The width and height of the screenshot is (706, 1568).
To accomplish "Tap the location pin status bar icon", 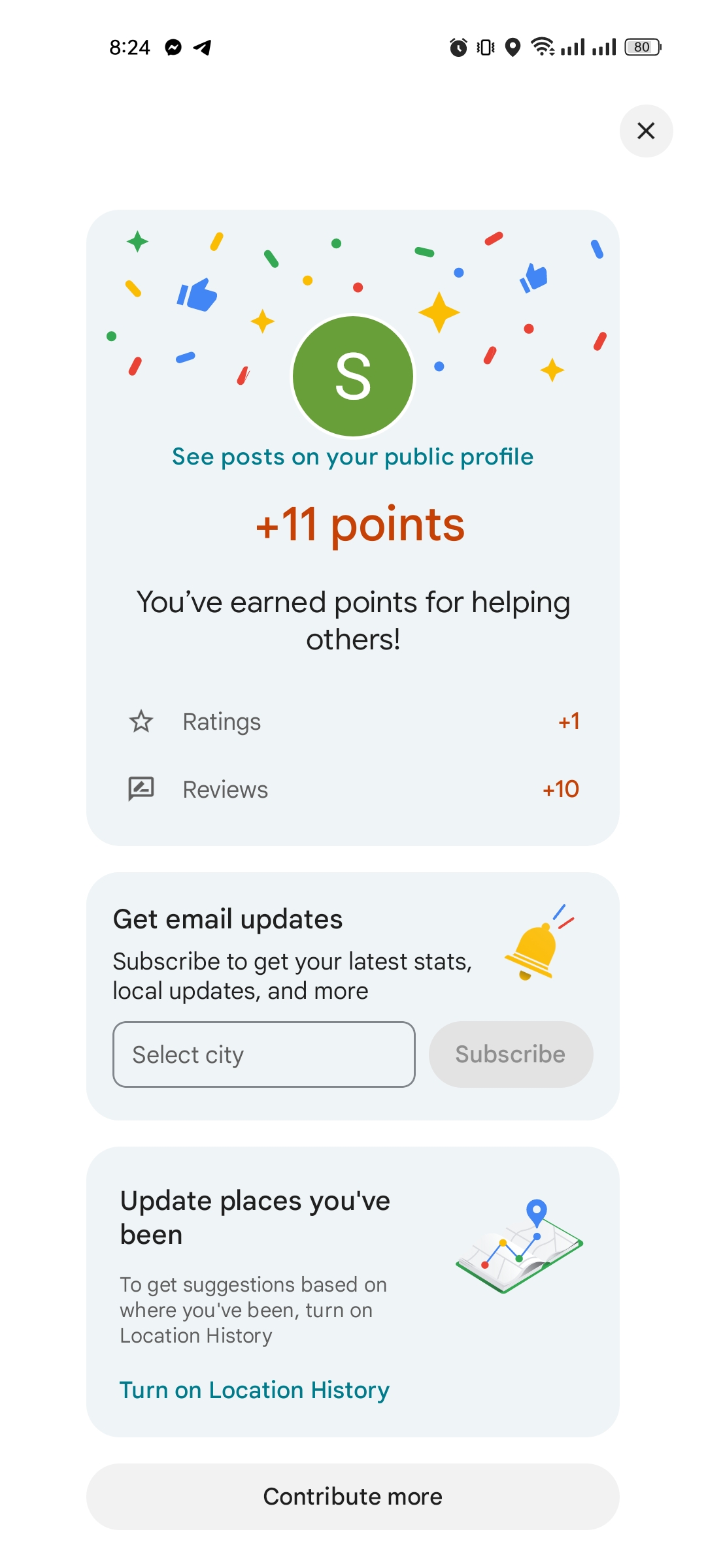I will coord(513,47).
